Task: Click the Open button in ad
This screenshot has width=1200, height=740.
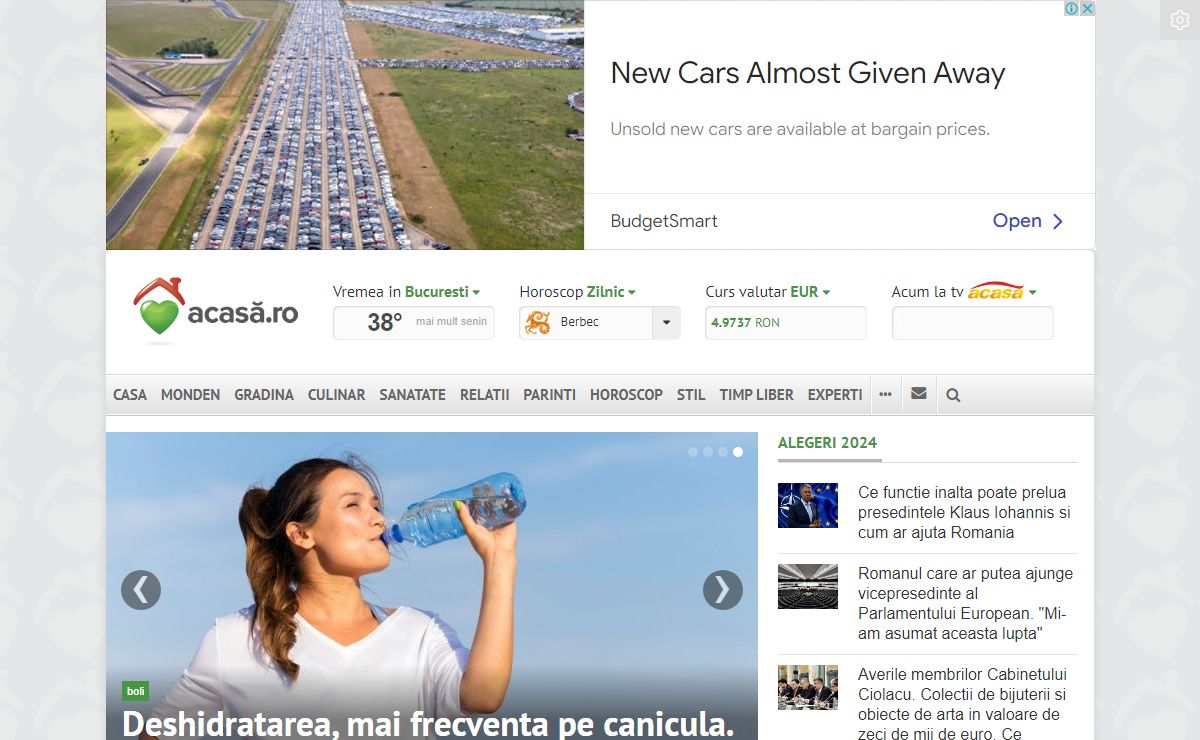Action: pos(1028,221)
